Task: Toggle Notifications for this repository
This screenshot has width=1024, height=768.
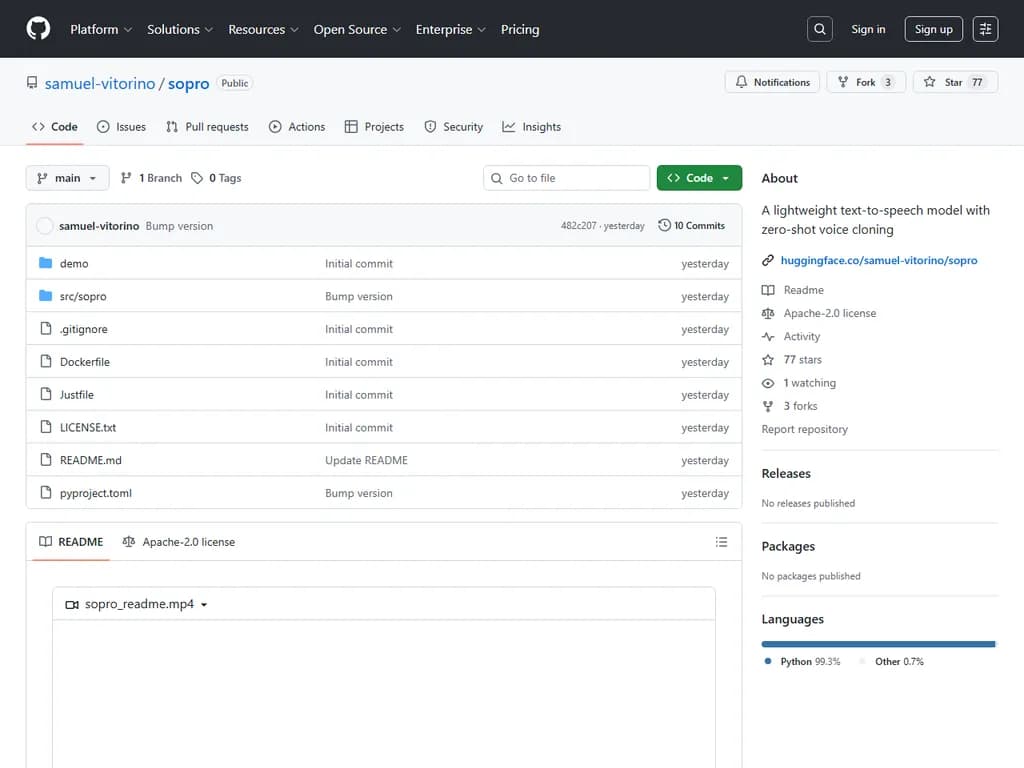Action: [773, 82]
